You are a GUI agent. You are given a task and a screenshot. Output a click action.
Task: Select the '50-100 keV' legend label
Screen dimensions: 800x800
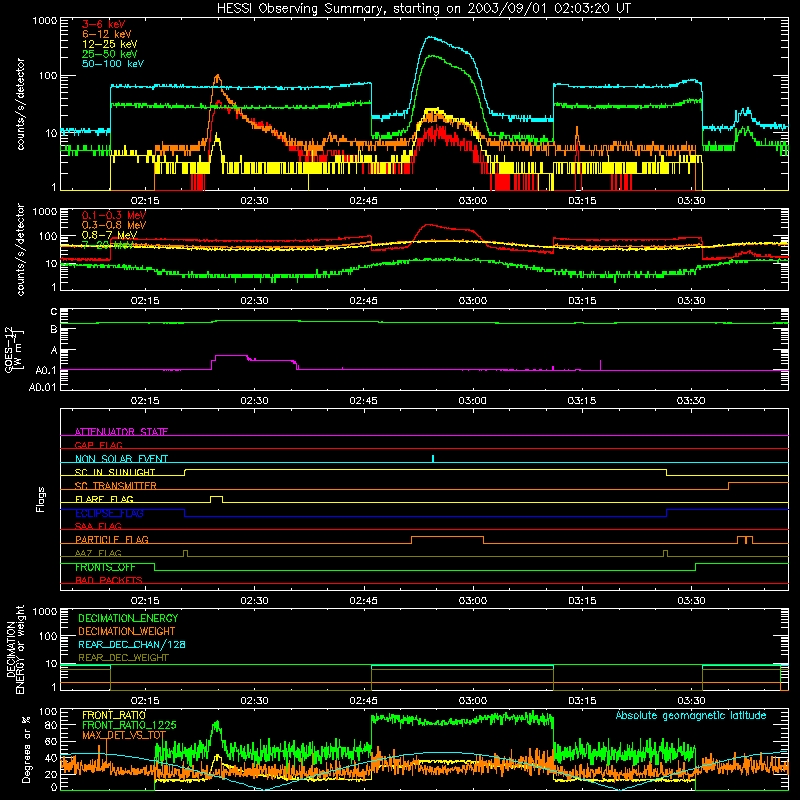113,64
